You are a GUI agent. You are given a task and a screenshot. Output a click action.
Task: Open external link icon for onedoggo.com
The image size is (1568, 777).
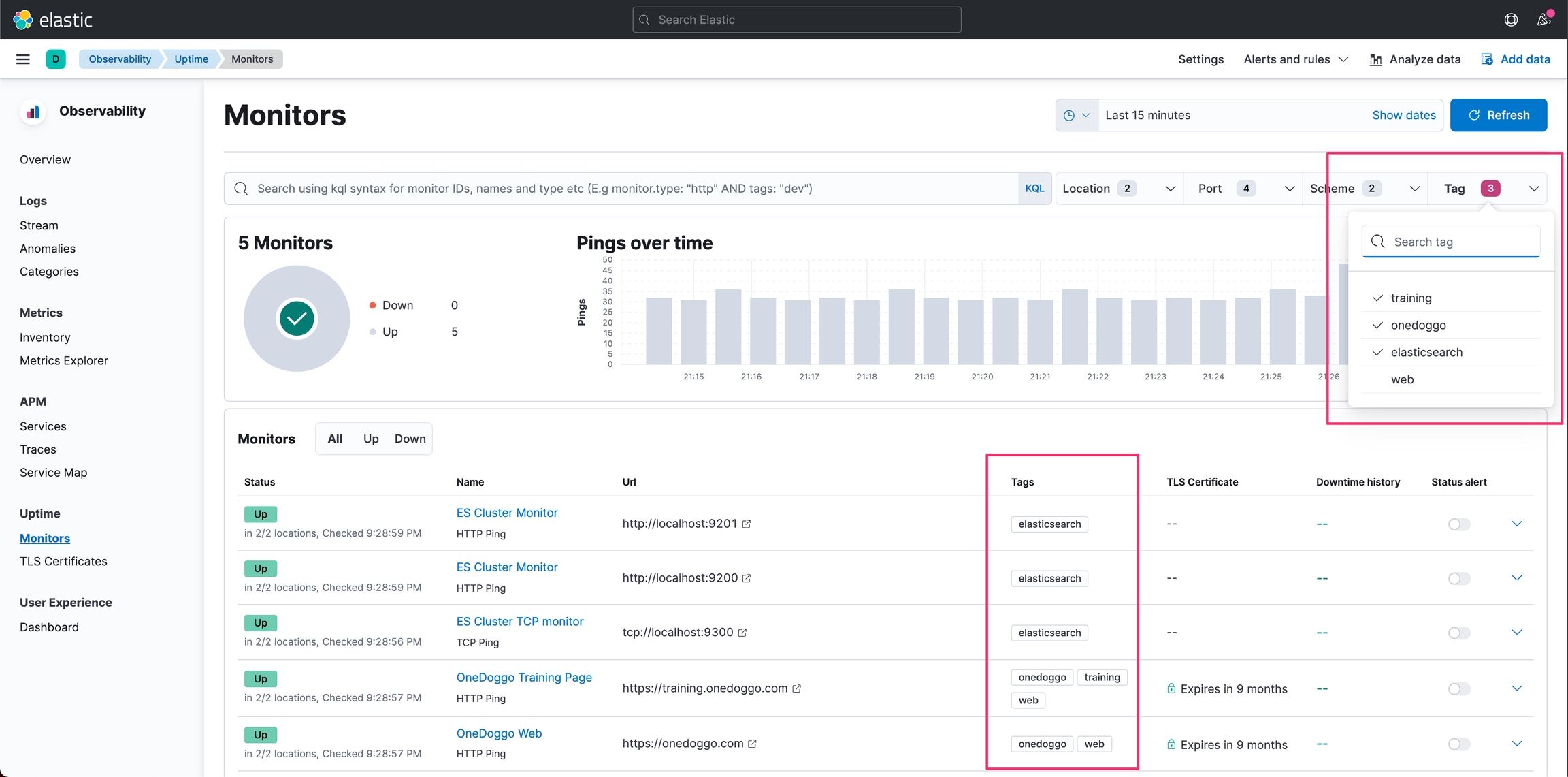(752, 744)
